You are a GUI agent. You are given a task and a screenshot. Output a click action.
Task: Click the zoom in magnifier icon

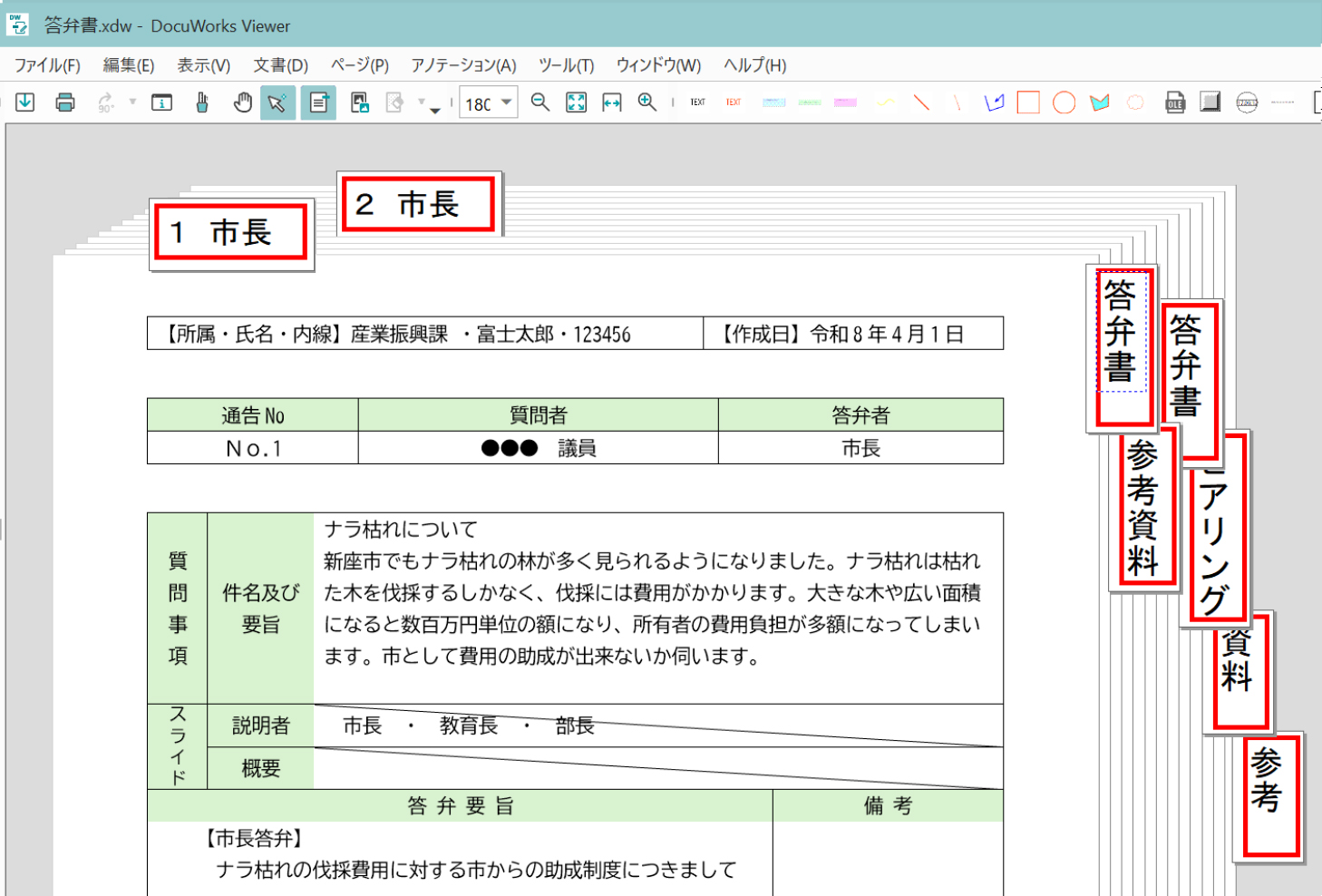(x=647, y=102)
